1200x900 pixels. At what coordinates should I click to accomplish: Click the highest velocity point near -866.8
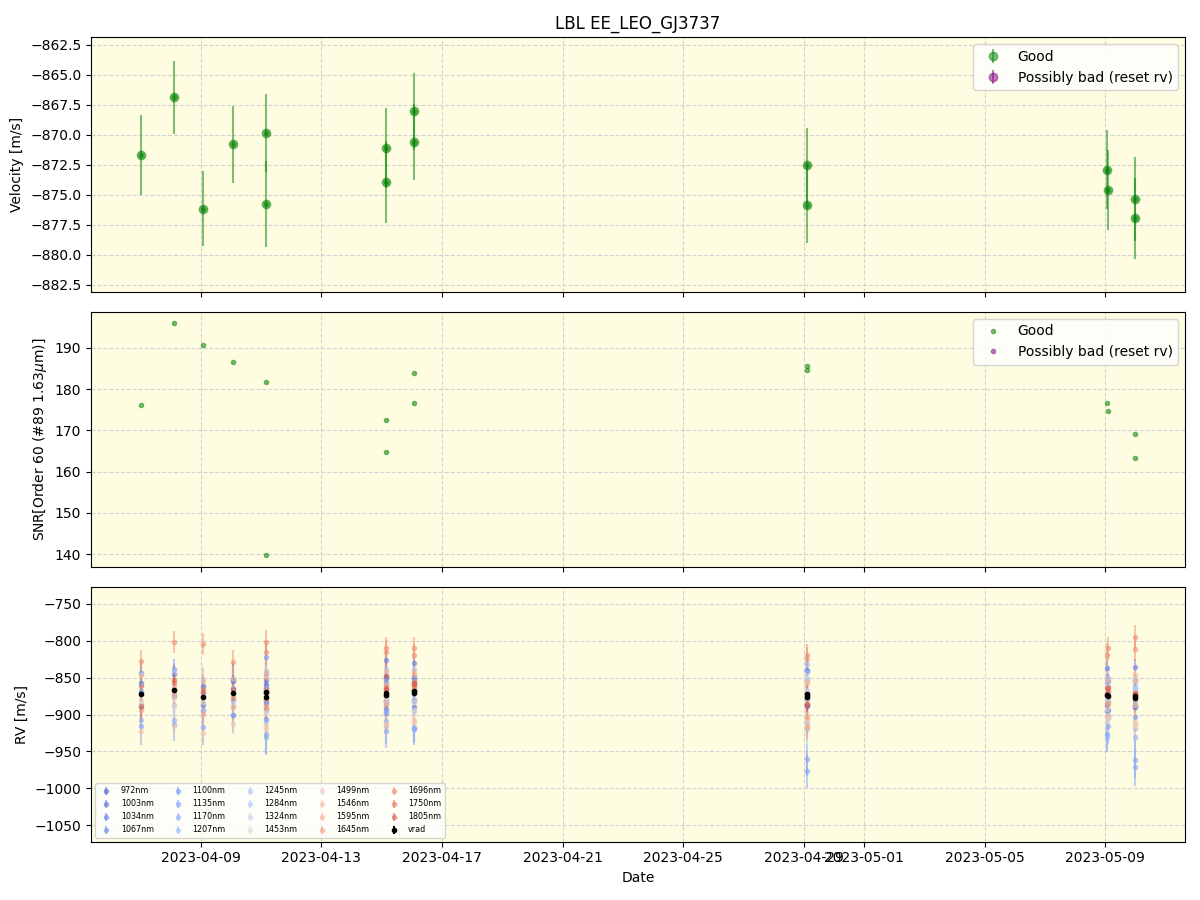[x=174, y=97]
